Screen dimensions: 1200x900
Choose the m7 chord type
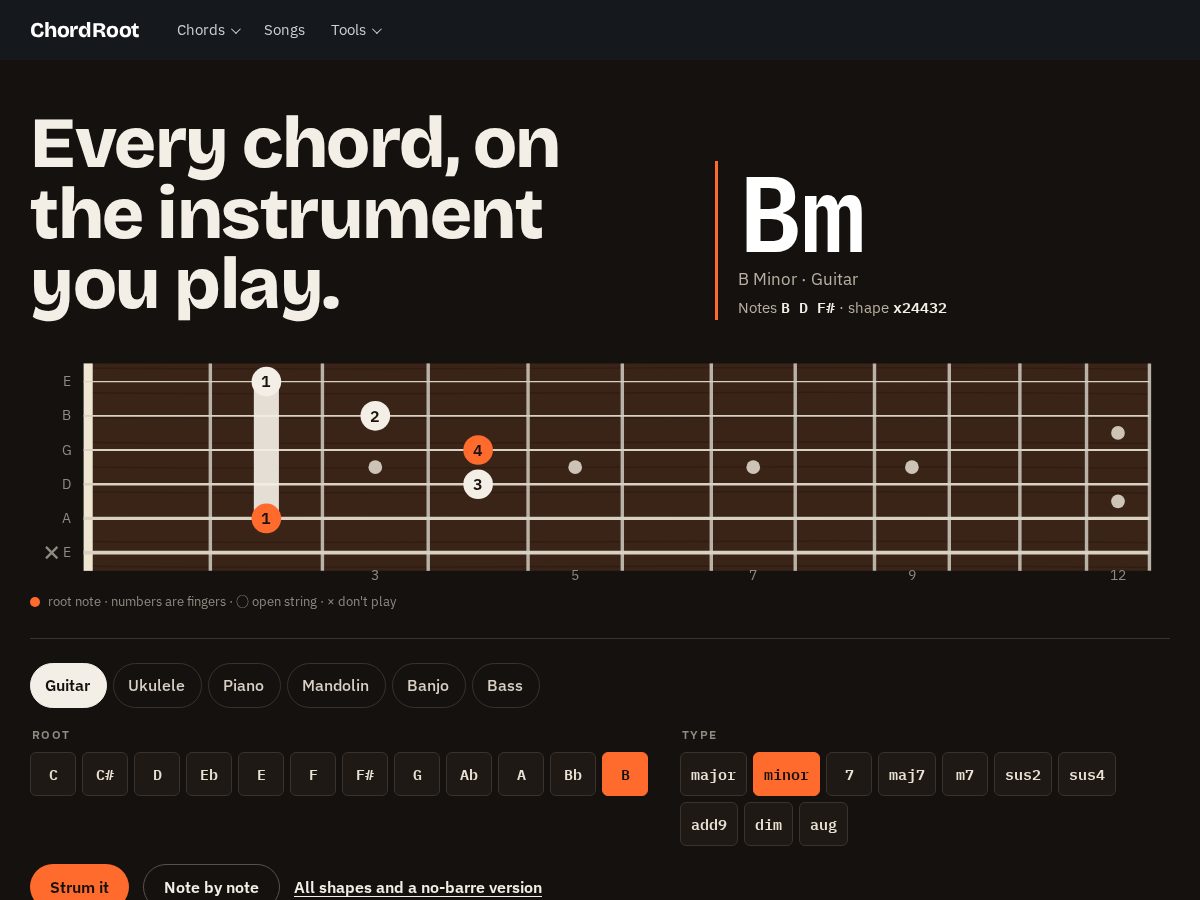tap(965, 774)
